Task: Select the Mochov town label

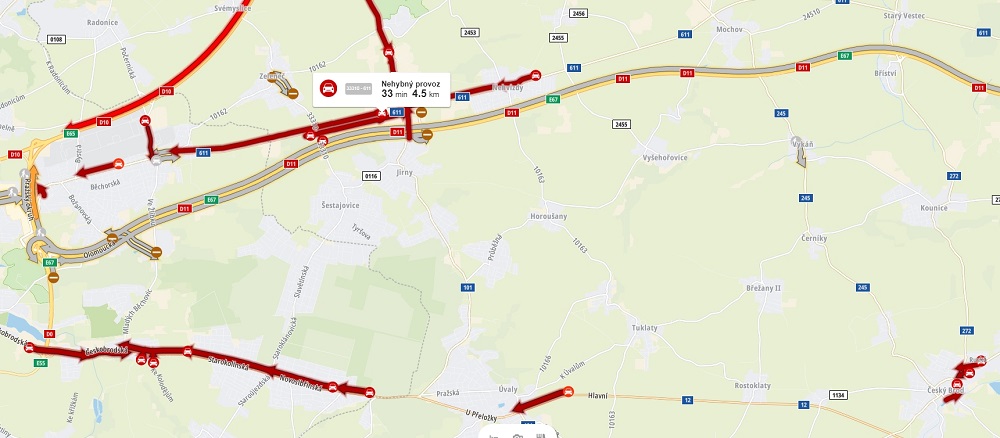Action: pos(728,29)
